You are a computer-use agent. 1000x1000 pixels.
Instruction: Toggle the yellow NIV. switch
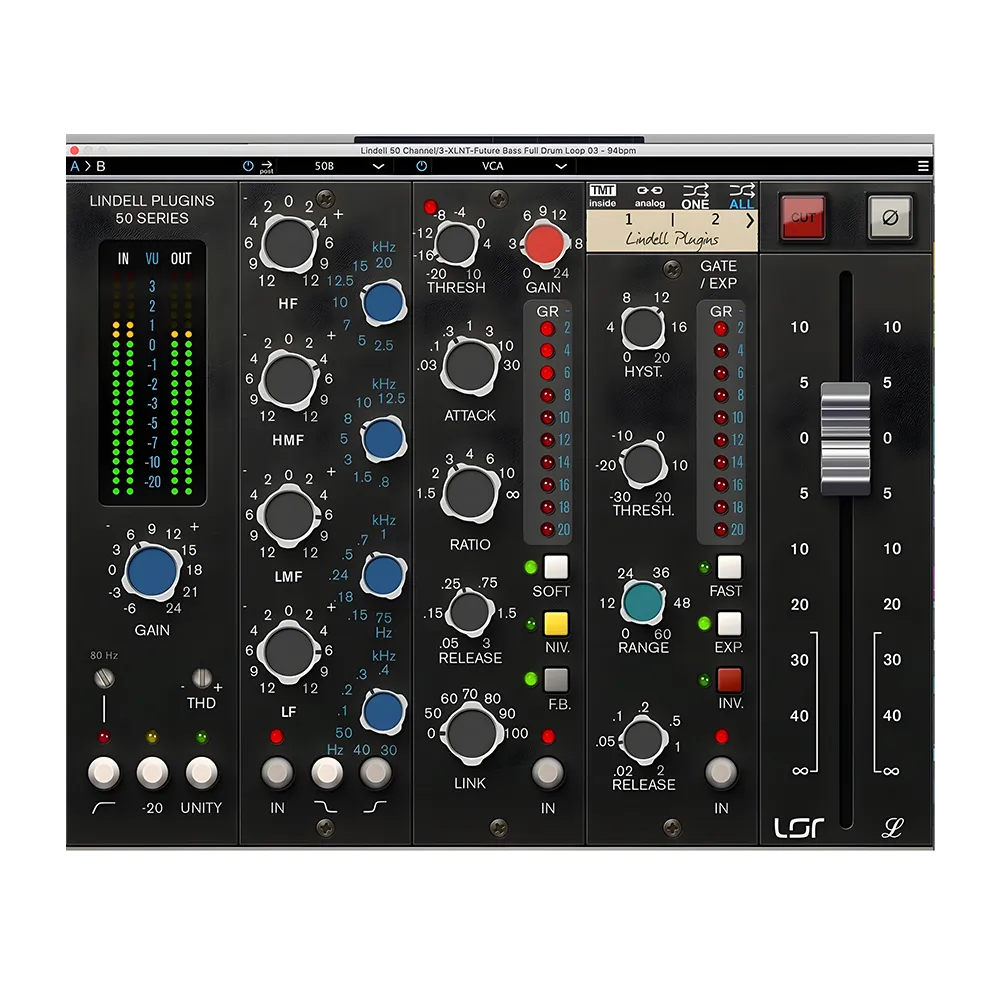[555, 624]
